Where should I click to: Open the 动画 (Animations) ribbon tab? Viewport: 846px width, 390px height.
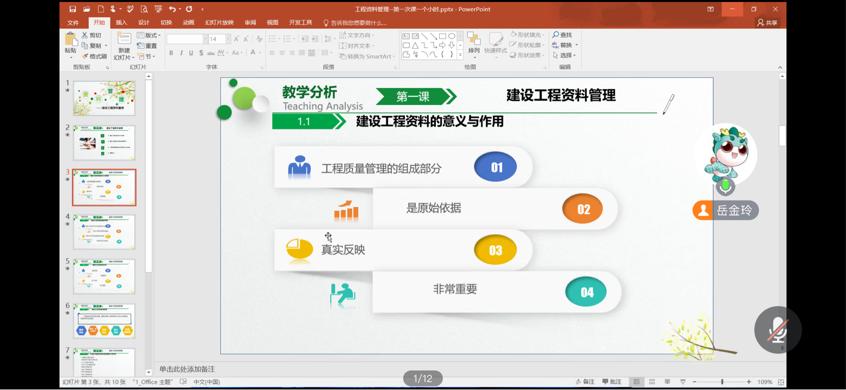click(188, 23)
